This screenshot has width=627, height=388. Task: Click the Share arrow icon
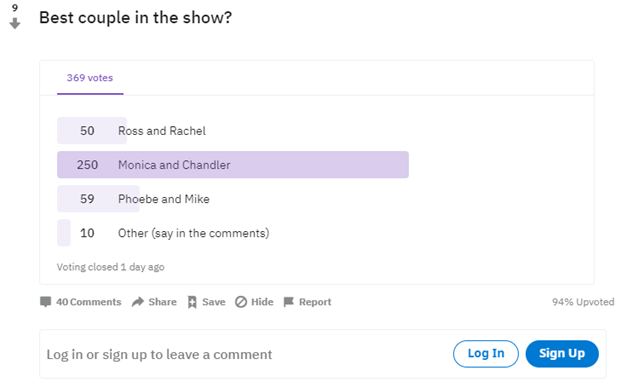click(138, 302)
